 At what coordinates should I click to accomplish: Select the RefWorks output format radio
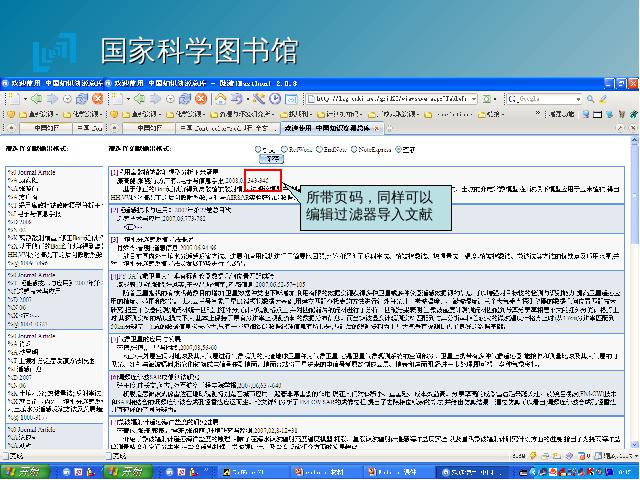[x=284, y=149]
